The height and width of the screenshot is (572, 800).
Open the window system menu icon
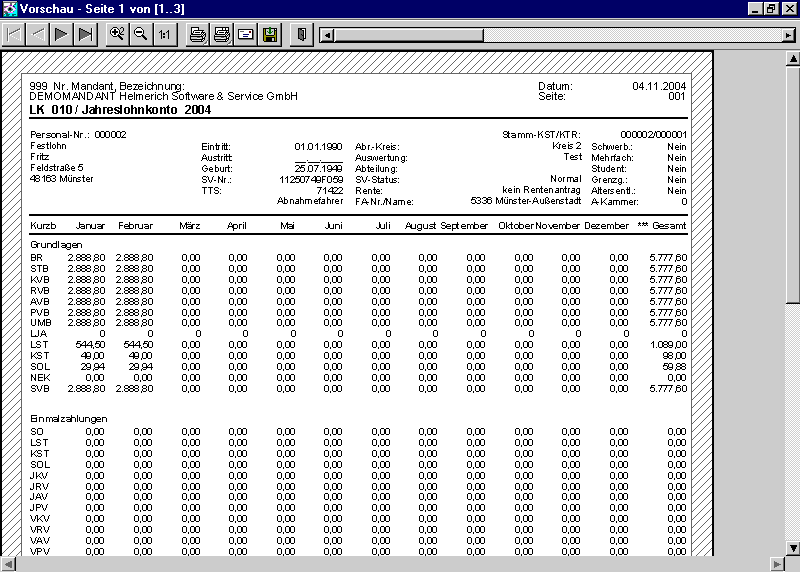coord(10,9)
